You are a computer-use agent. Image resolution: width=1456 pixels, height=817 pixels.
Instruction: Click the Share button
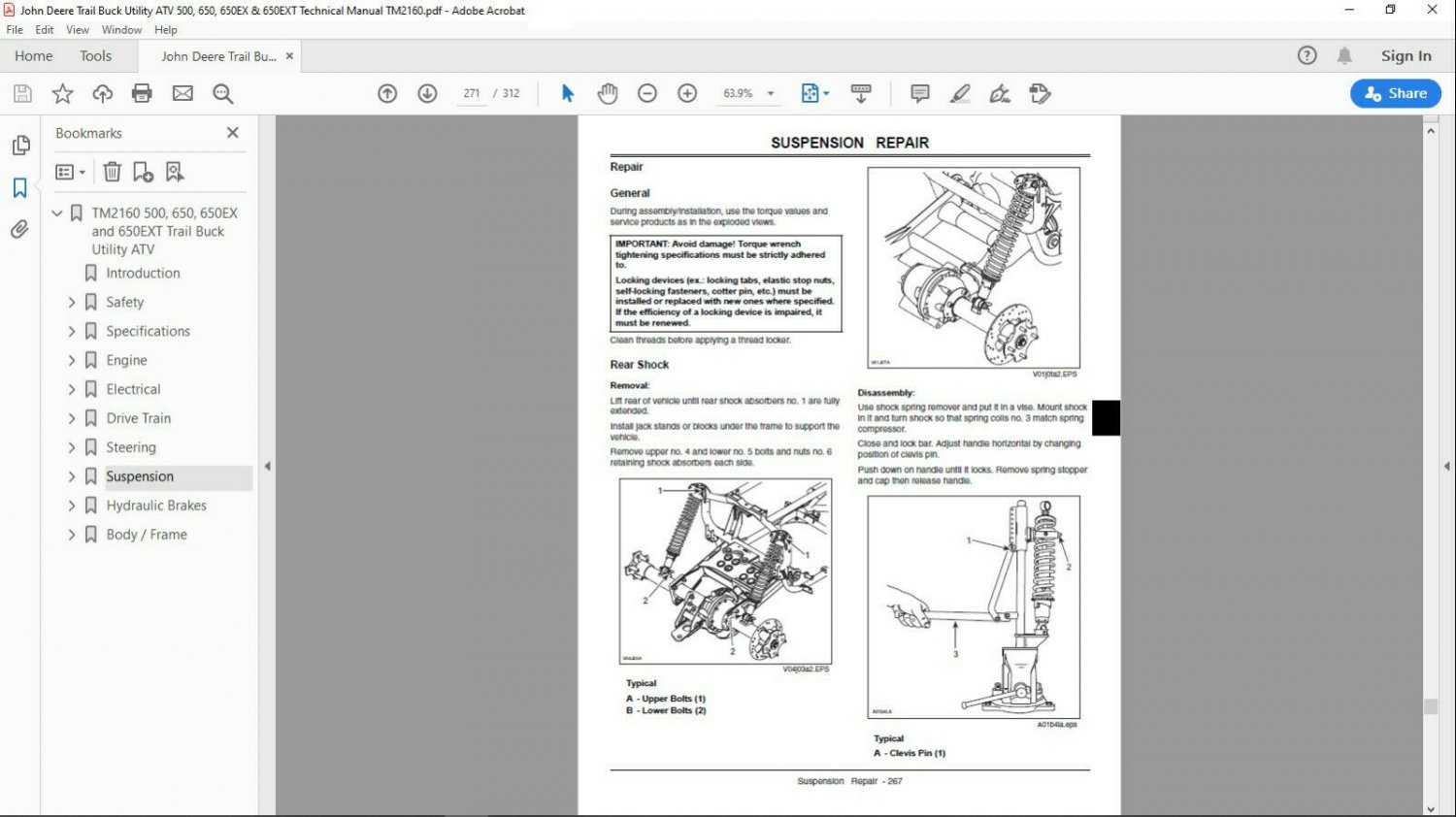(x=1396, y=93)
